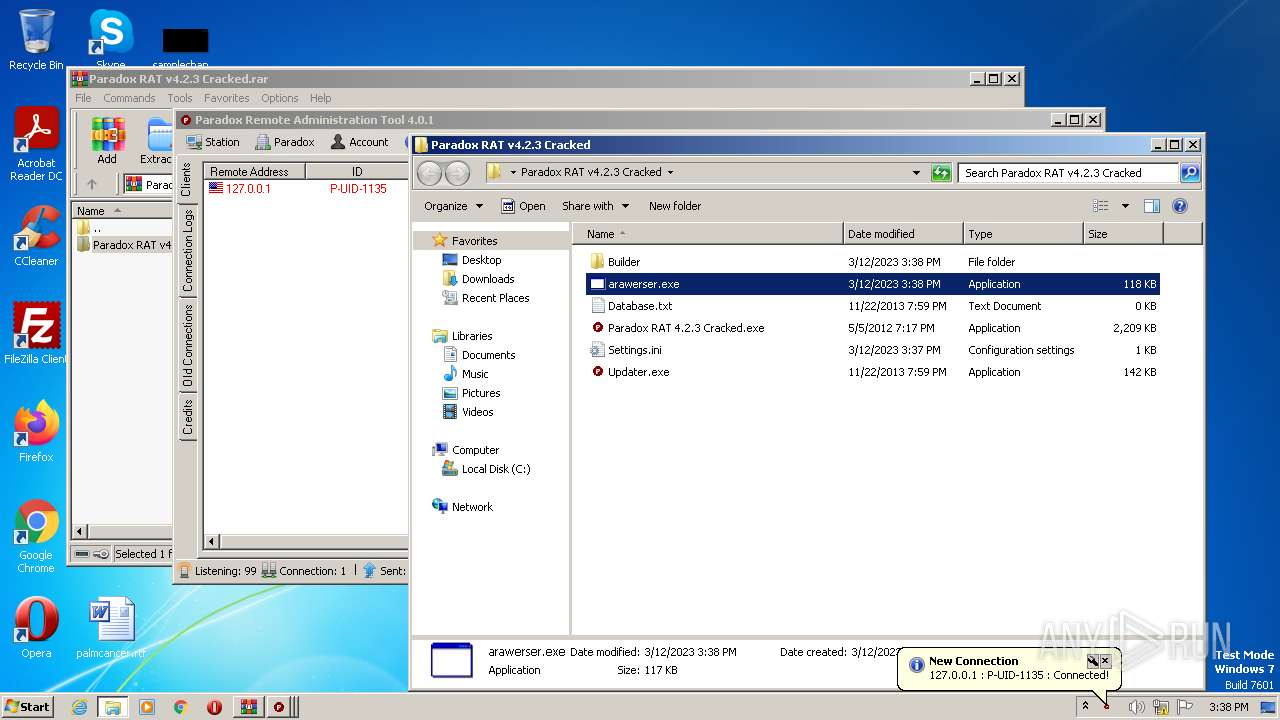Viewport: 1280px width, 720px height.
Task: Open WinRAR Favorites menu
Action: tap(227, 98)
